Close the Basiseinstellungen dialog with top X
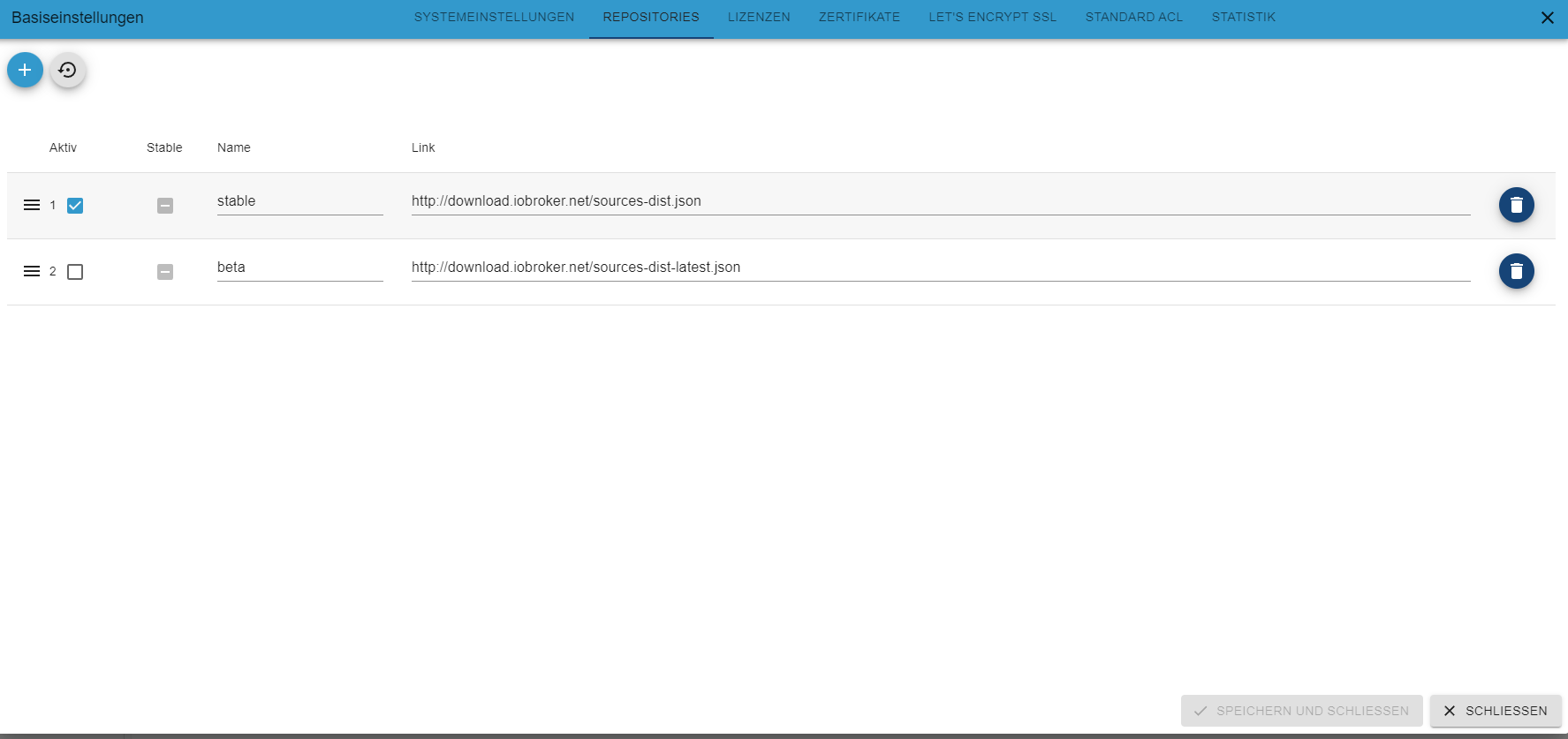The width and height of the screenshot is (1568, 739). 1547,18
